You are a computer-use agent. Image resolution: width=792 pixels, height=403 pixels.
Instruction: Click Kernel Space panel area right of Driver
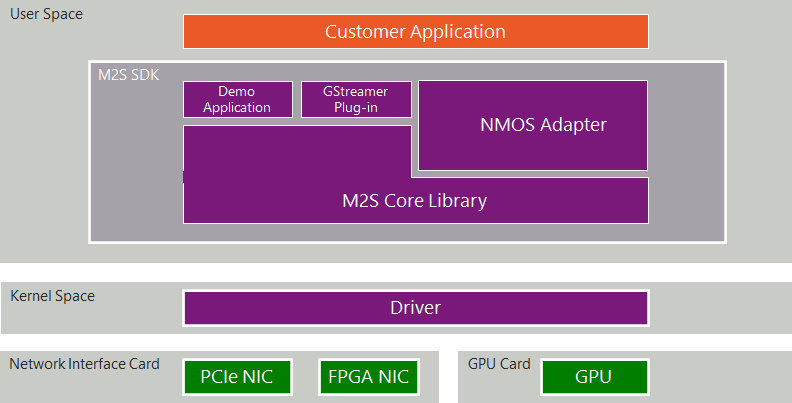(718, 308)
